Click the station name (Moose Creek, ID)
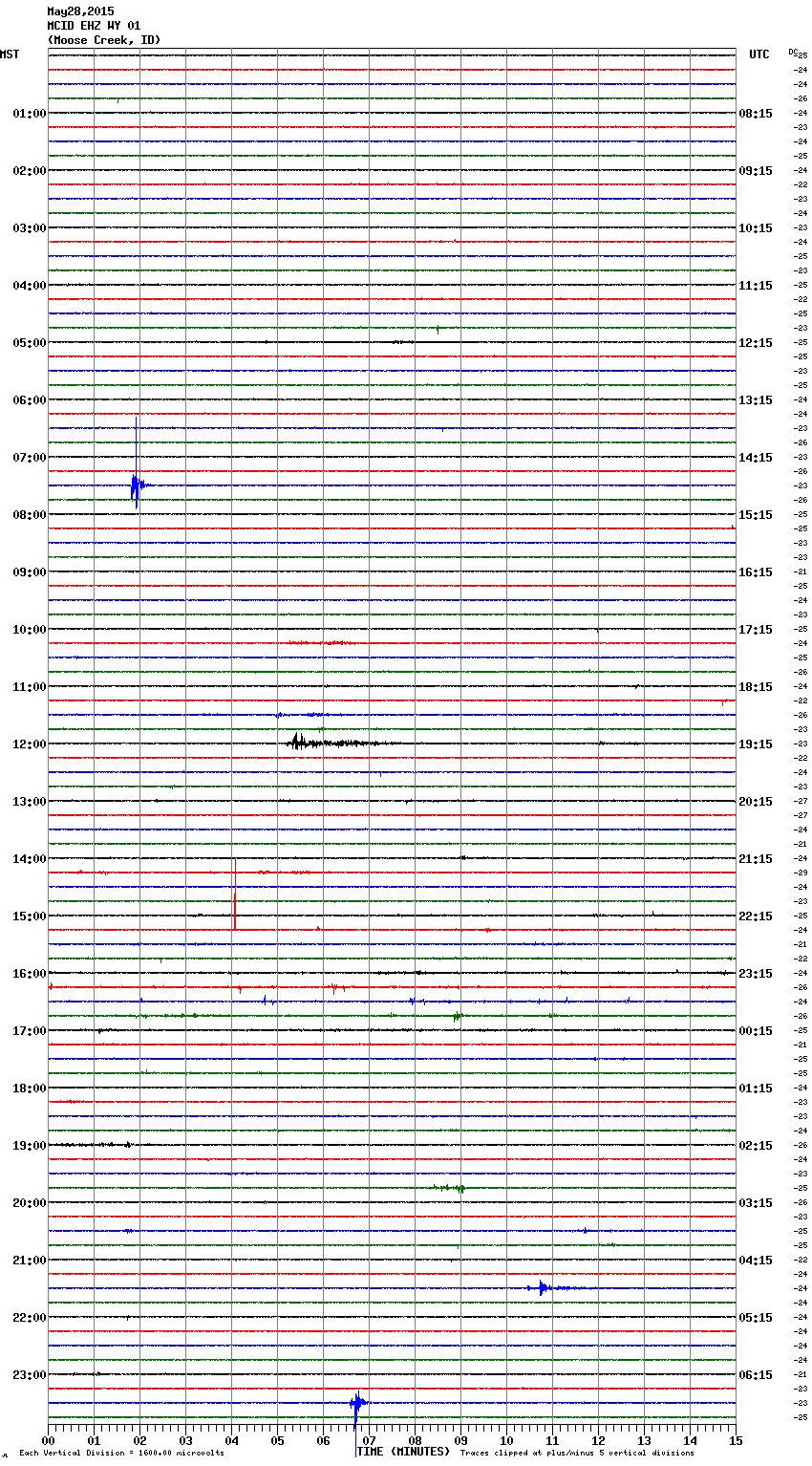The height and width of the screenshot is (1466, 812). pos(104,40)
